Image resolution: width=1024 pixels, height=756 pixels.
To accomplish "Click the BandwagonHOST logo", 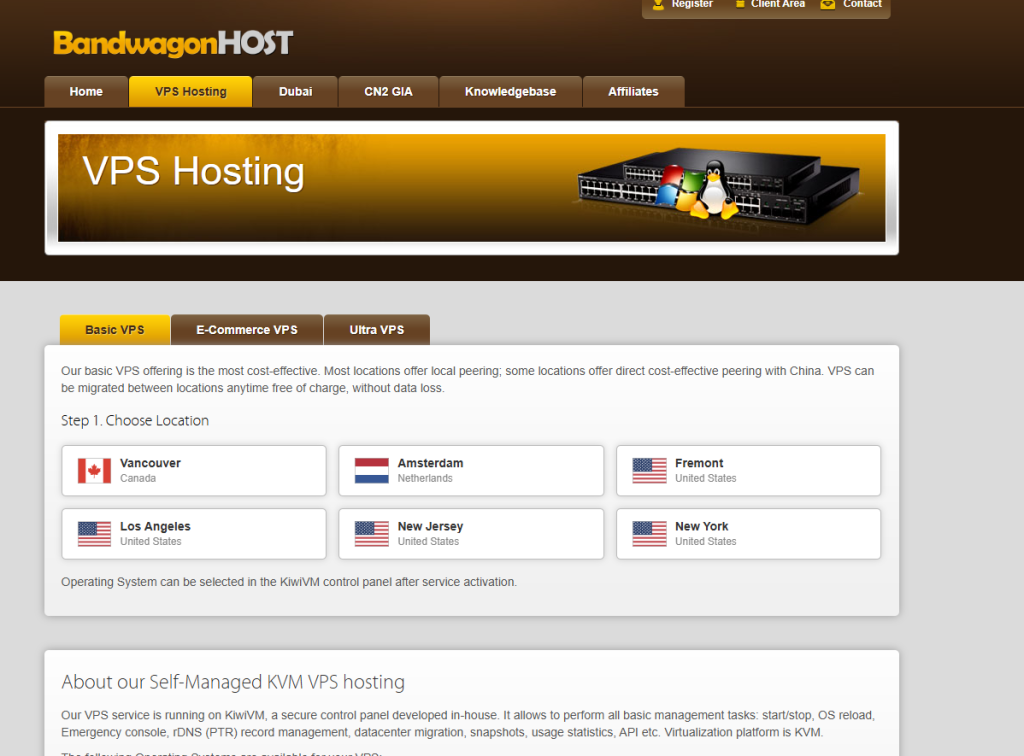I will click(173, 43).
